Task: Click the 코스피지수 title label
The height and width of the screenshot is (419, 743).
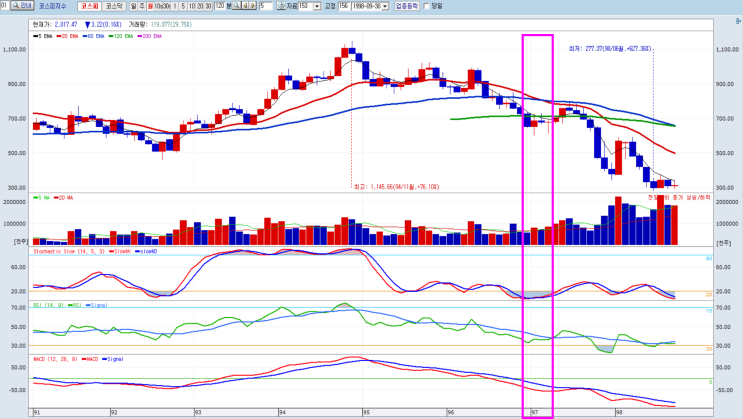Action: click(x=53, y=6)
